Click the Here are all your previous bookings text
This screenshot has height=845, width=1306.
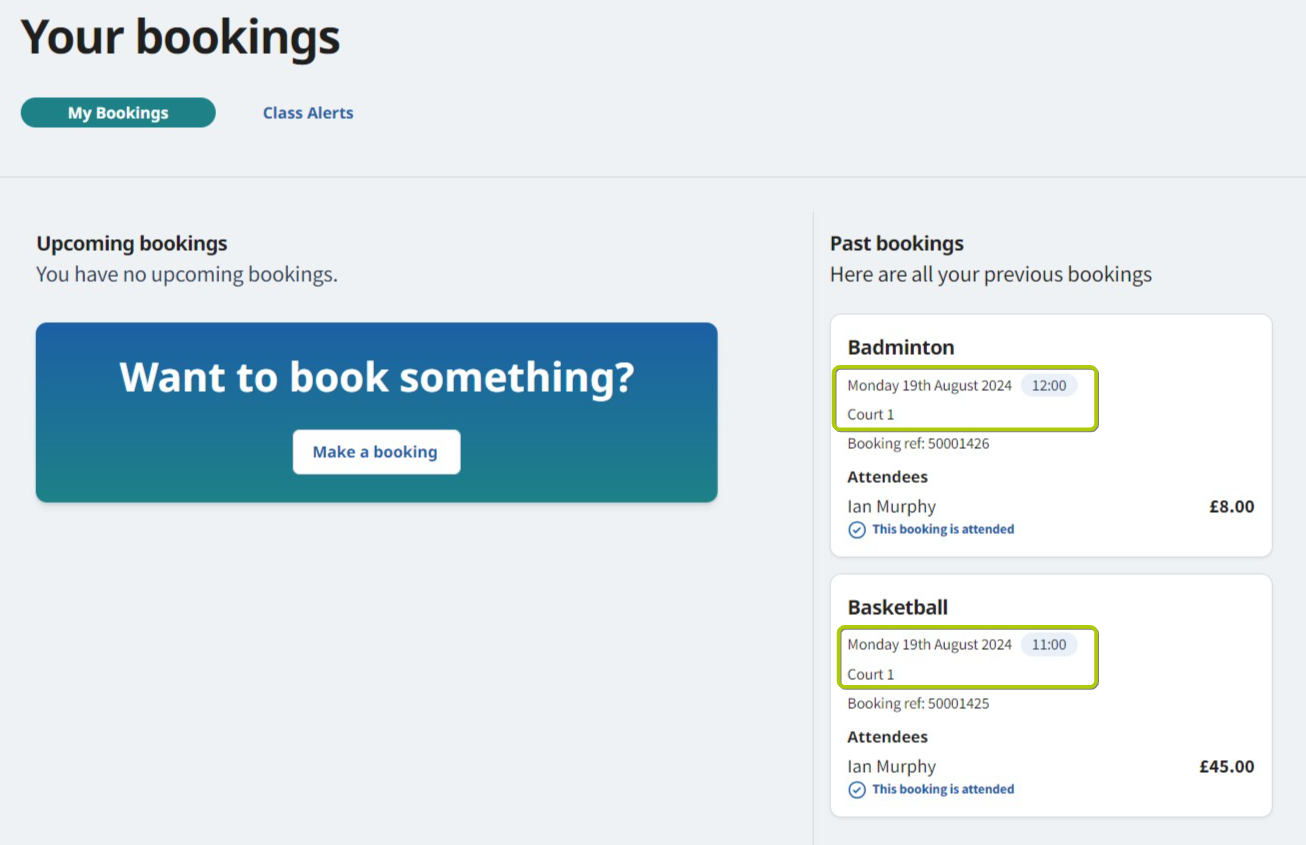click(991, 274)
